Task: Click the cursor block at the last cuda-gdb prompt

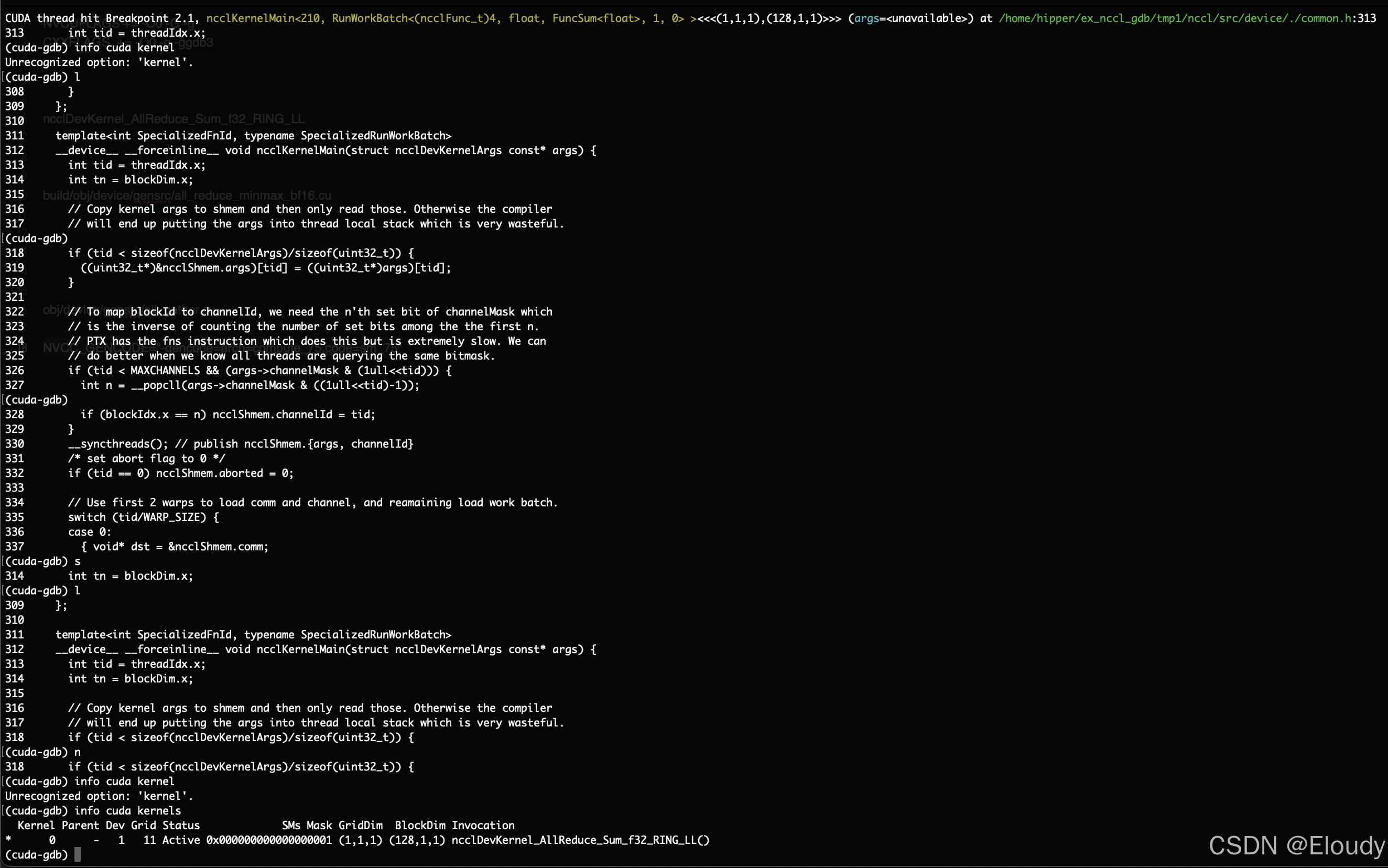Action: coord(78,855)
